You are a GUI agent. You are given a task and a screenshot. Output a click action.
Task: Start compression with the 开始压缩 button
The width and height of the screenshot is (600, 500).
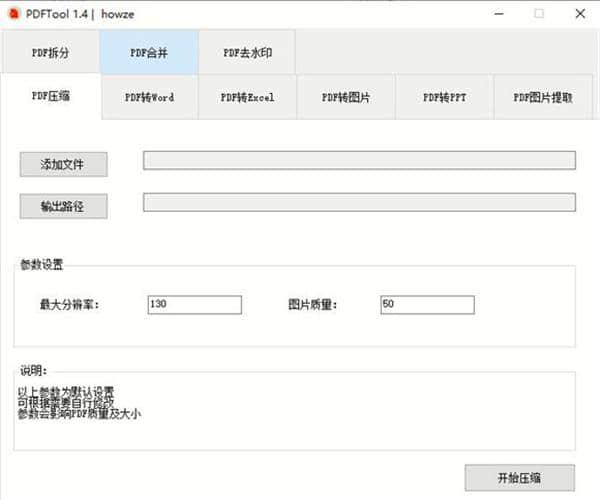pos(520,477)
